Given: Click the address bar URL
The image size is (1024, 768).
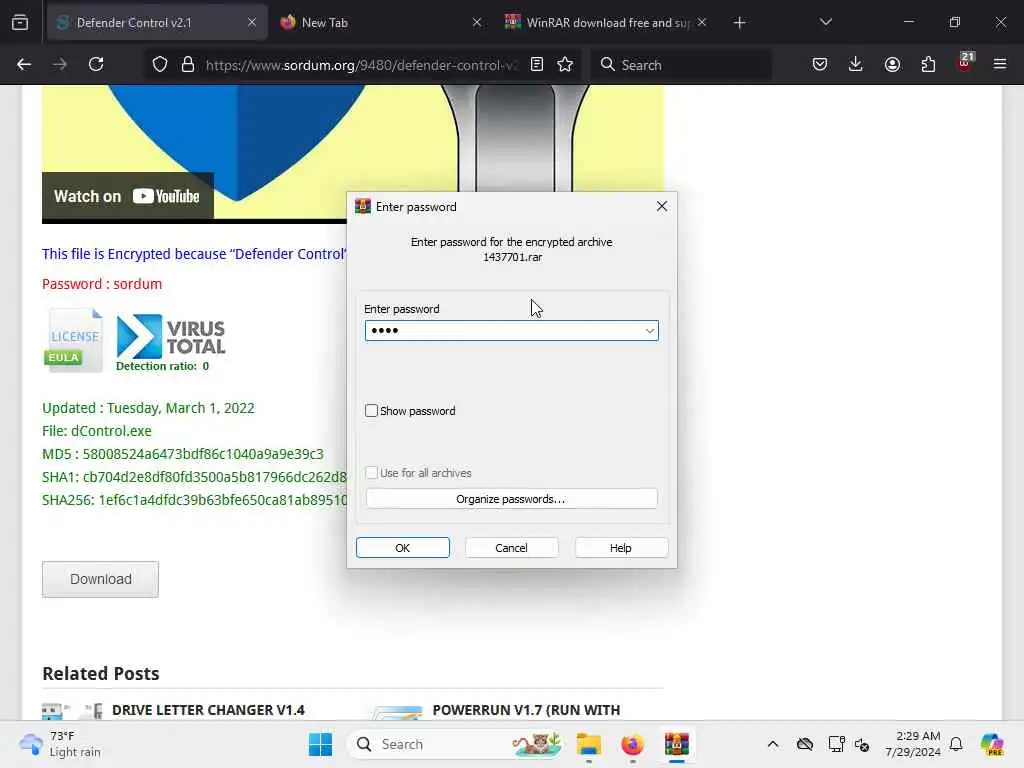Looking at the screenshot, I should pos(361,65).
